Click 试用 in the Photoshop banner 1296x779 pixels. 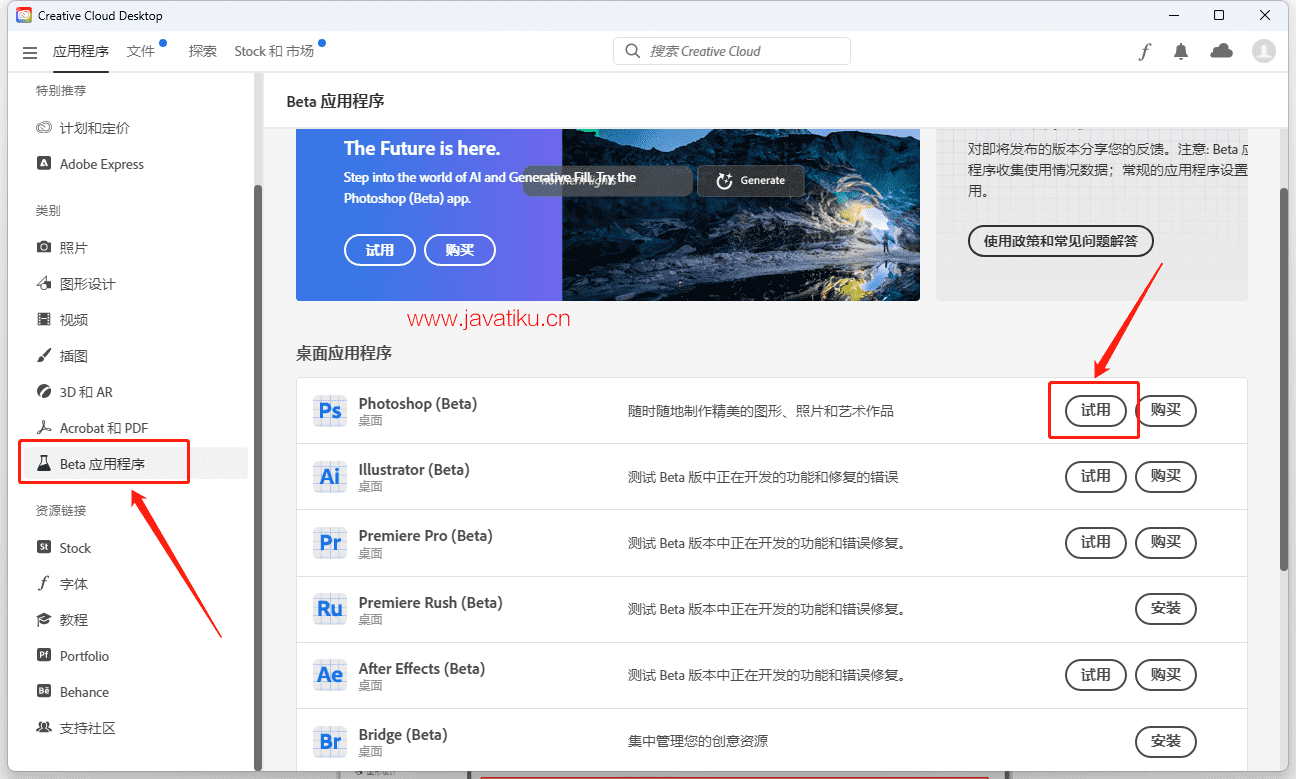click(380, 250)
